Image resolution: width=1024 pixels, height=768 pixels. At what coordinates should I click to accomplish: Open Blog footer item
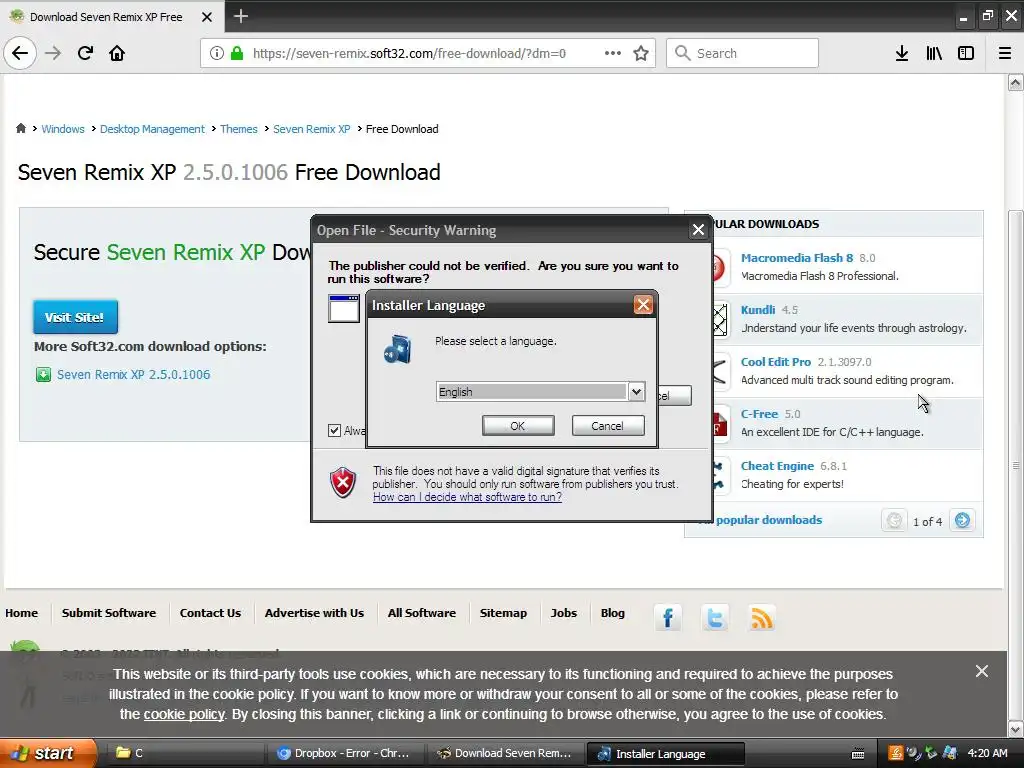pyautogui.click(x=613, y=613)
